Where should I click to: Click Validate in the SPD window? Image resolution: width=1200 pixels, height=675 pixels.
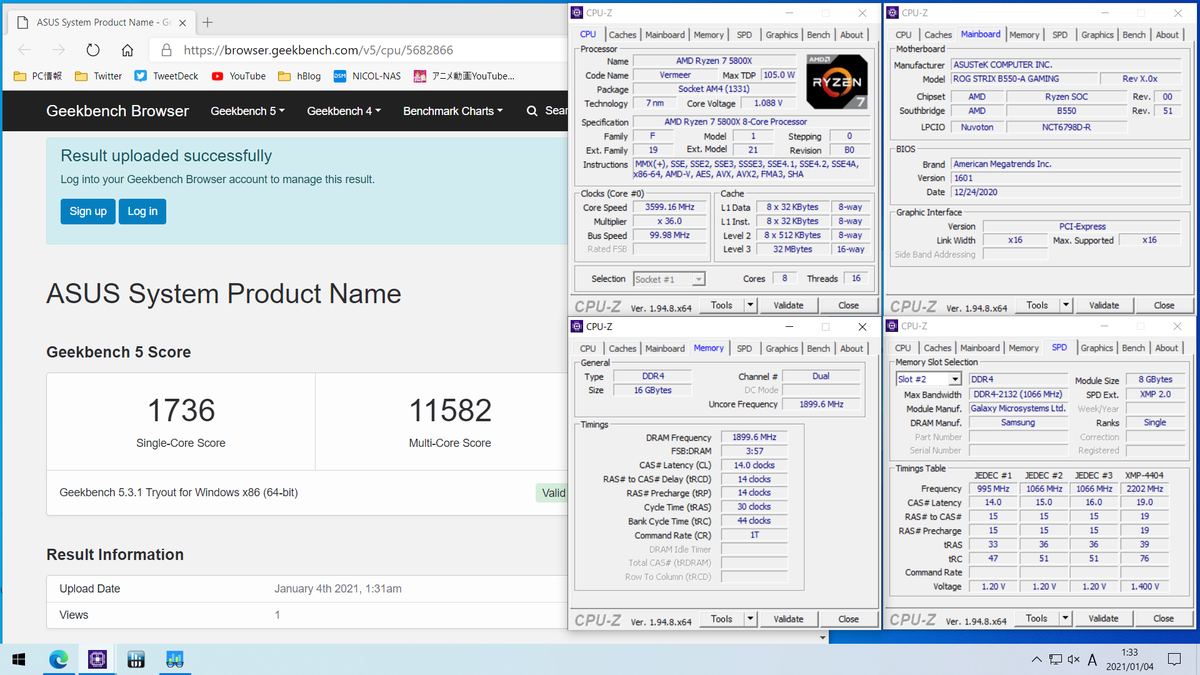[x=1103, y=619]
